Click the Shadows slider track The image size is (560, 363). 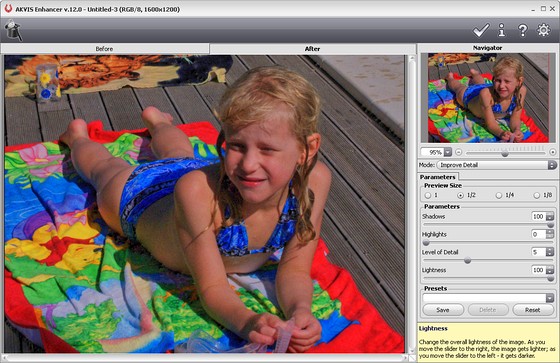click(x=488, y=225)
